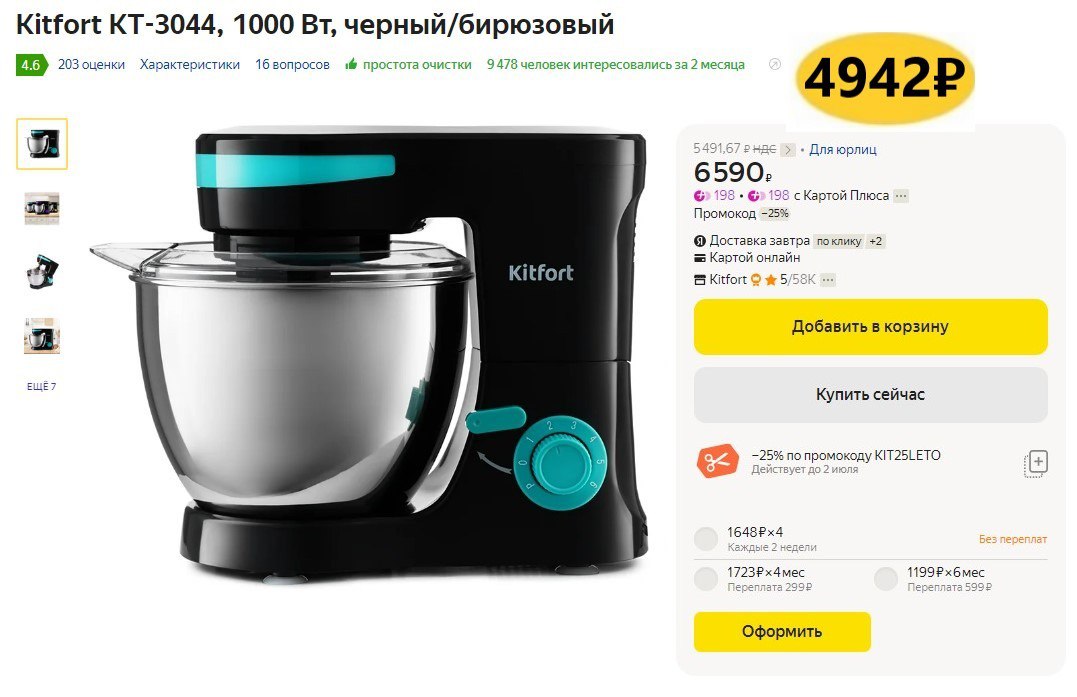Screen dimensions: 1077x697
Task: Click the Купить сейчас button
Action: (x=870, y=395)
